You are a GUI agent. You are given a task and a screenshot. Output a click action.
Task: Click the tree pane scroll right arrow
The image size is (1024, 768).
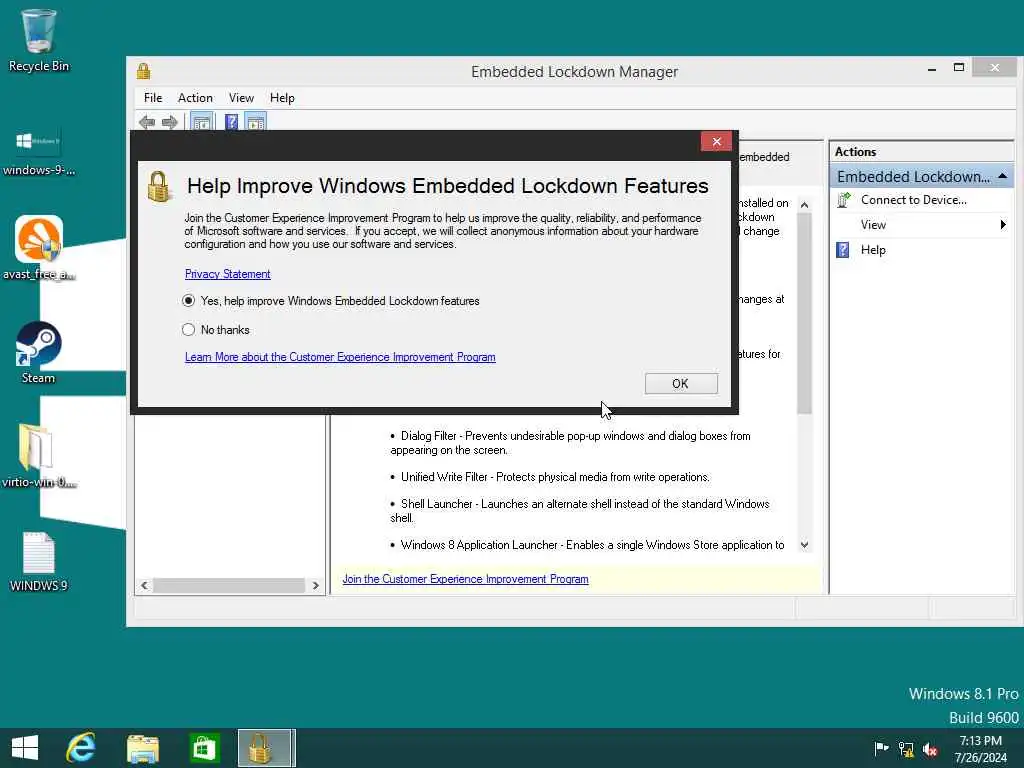tap(316, 586)
